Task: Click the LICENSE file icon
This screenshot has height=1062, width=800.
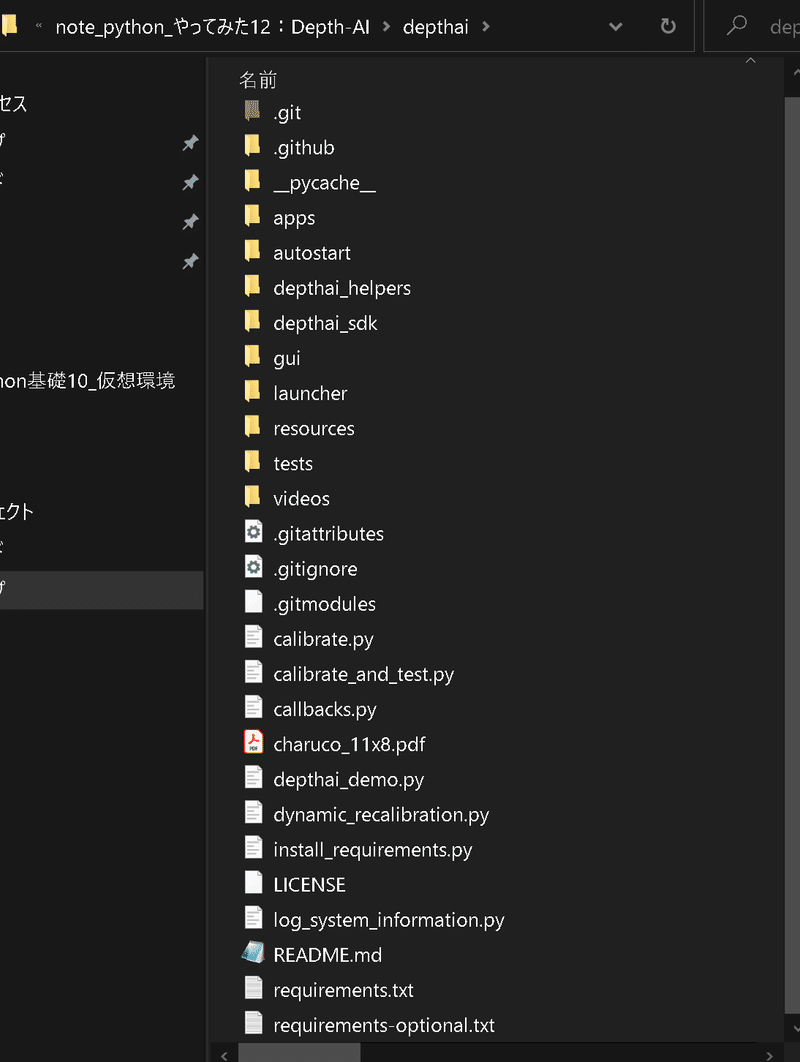Action: 253,883
